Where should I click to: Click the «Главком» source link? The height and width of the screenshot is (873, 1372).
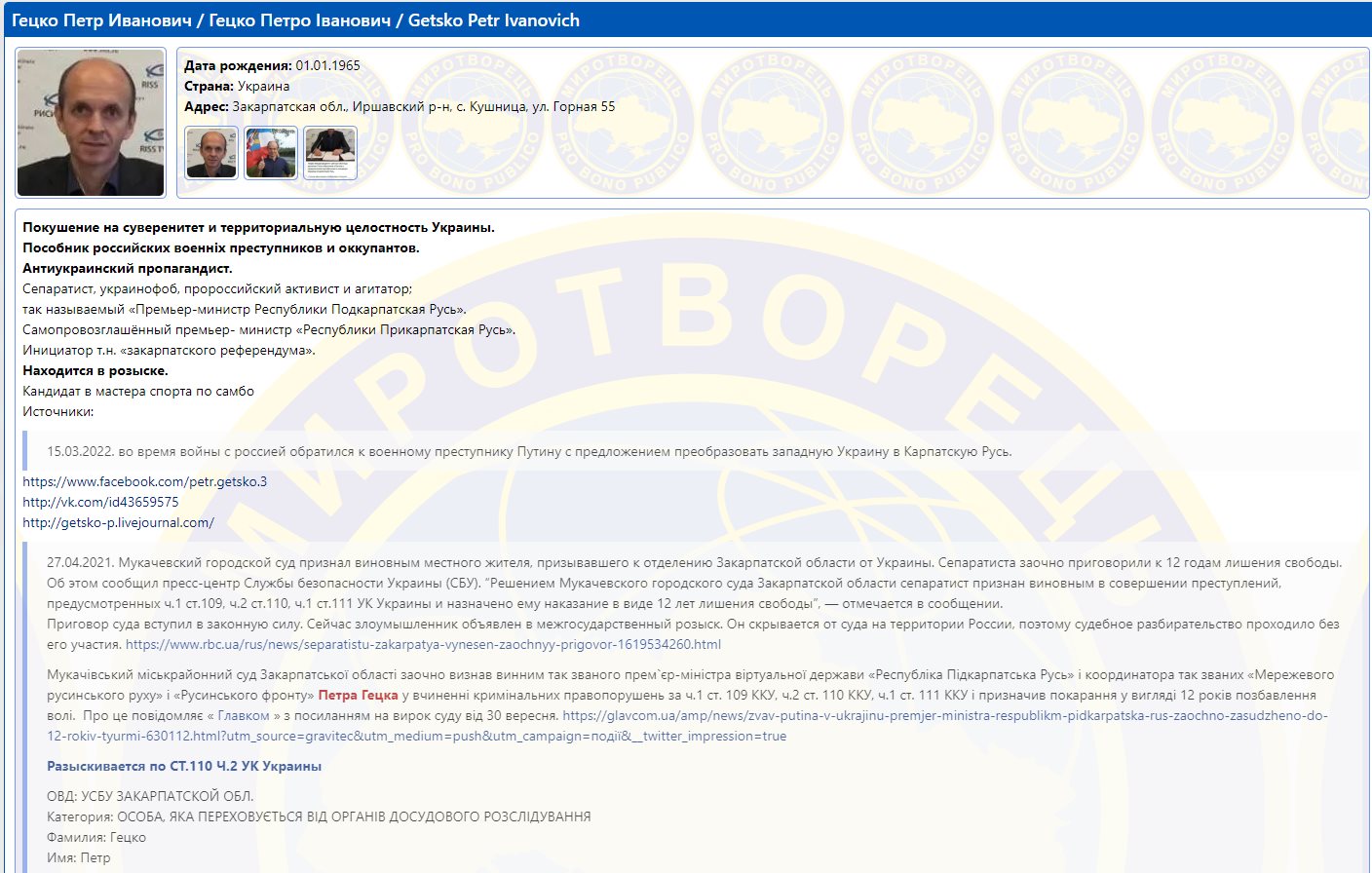click(244, 715)
